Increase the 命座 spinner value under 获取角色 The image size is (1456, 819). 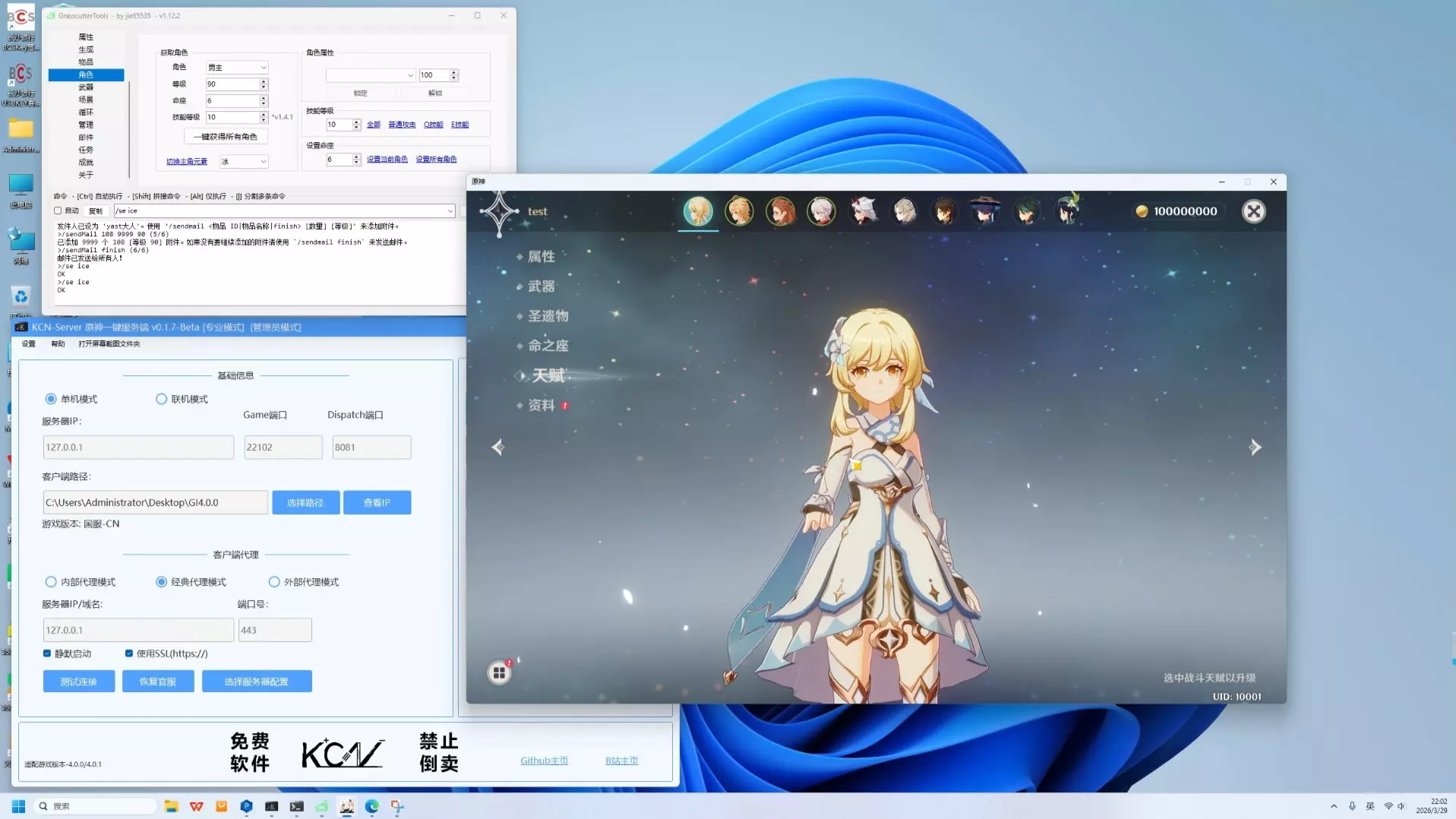[x=264, y=98]
